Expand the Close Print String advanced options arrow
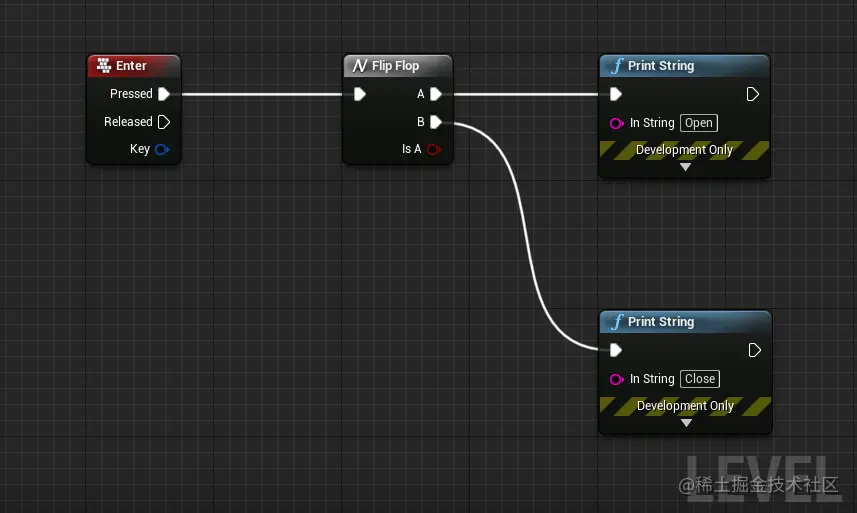 (686, 423)
